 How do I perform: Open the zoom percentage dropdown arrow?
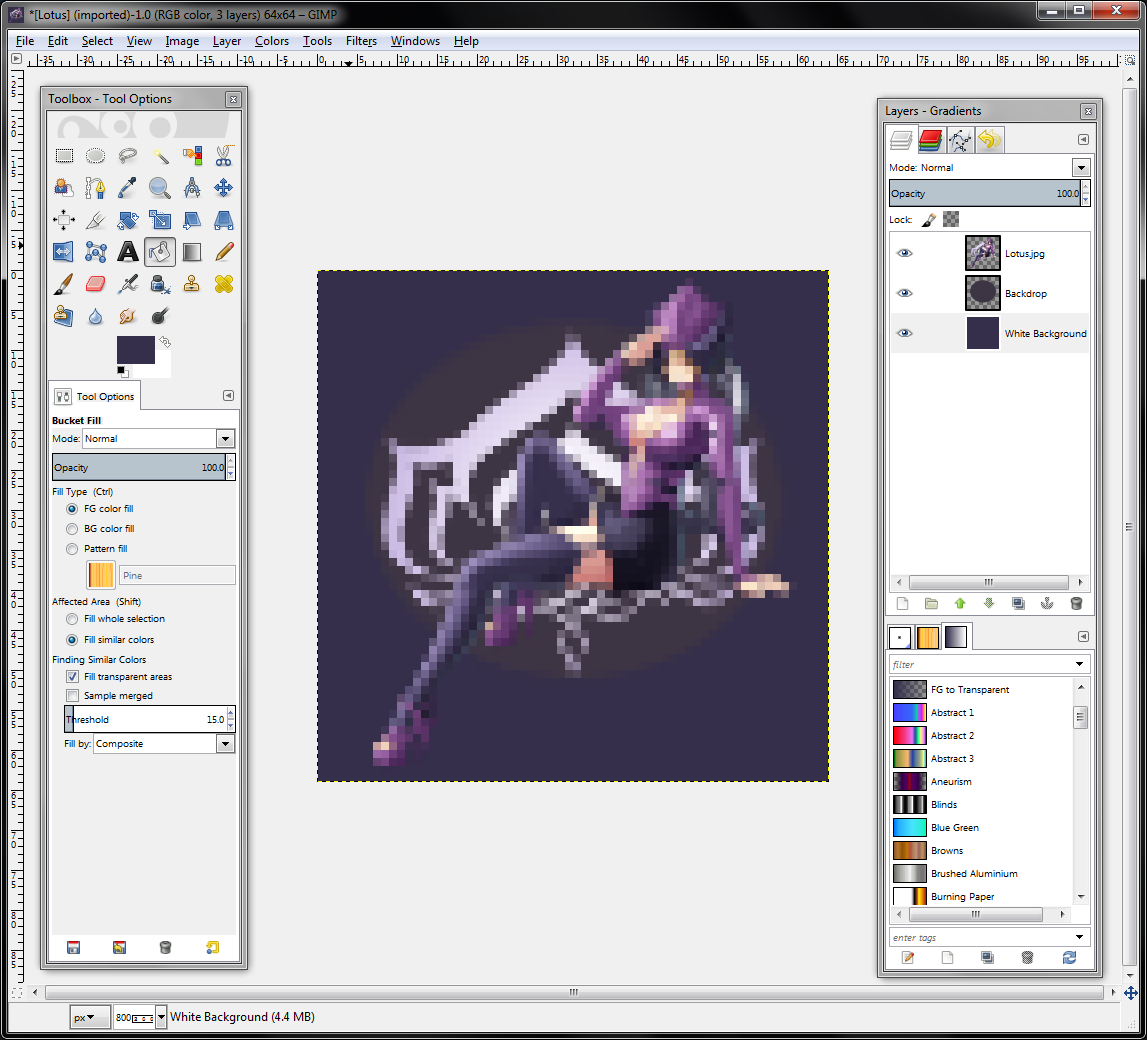point(161,1017)
